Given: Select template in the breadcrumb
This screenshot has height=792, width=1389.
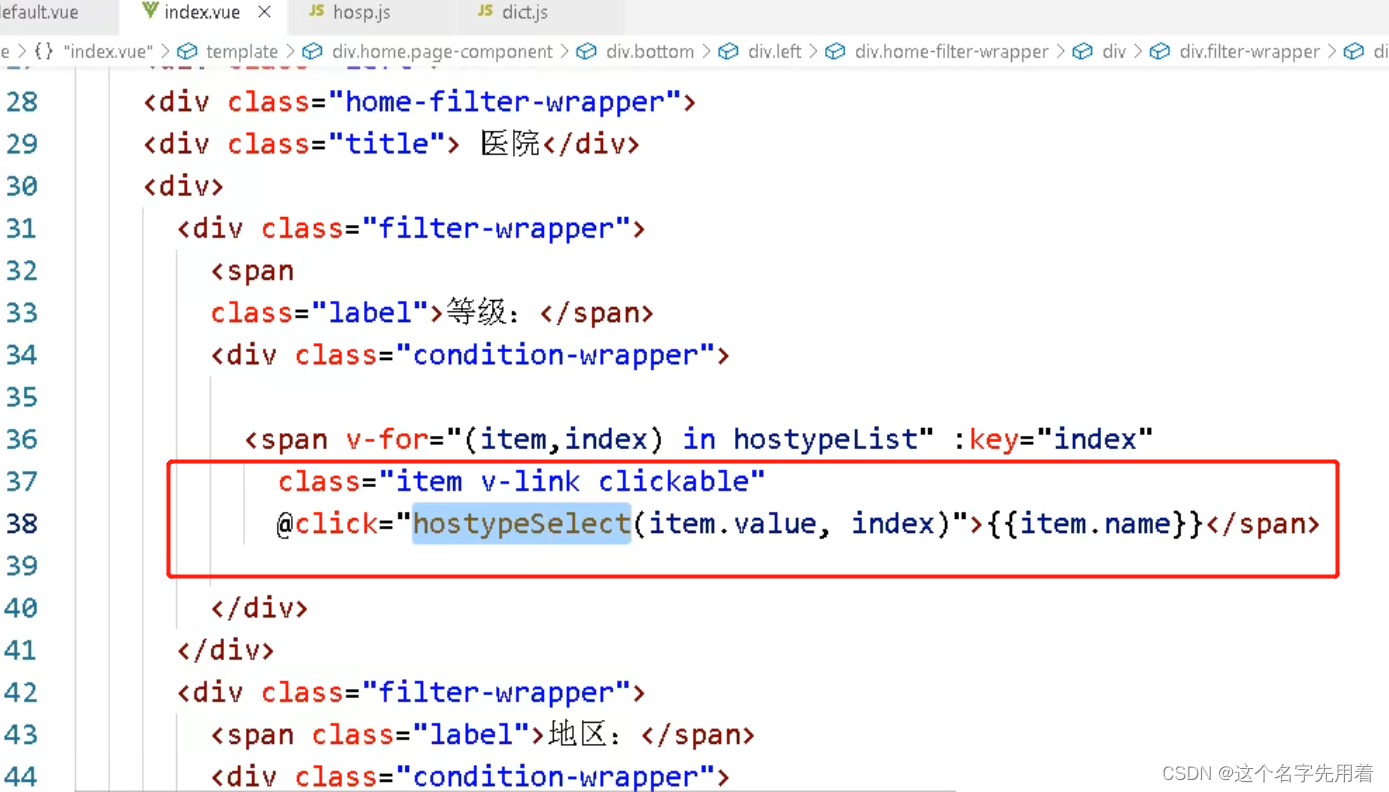Looking at the screenshot, I should point(242,51).
